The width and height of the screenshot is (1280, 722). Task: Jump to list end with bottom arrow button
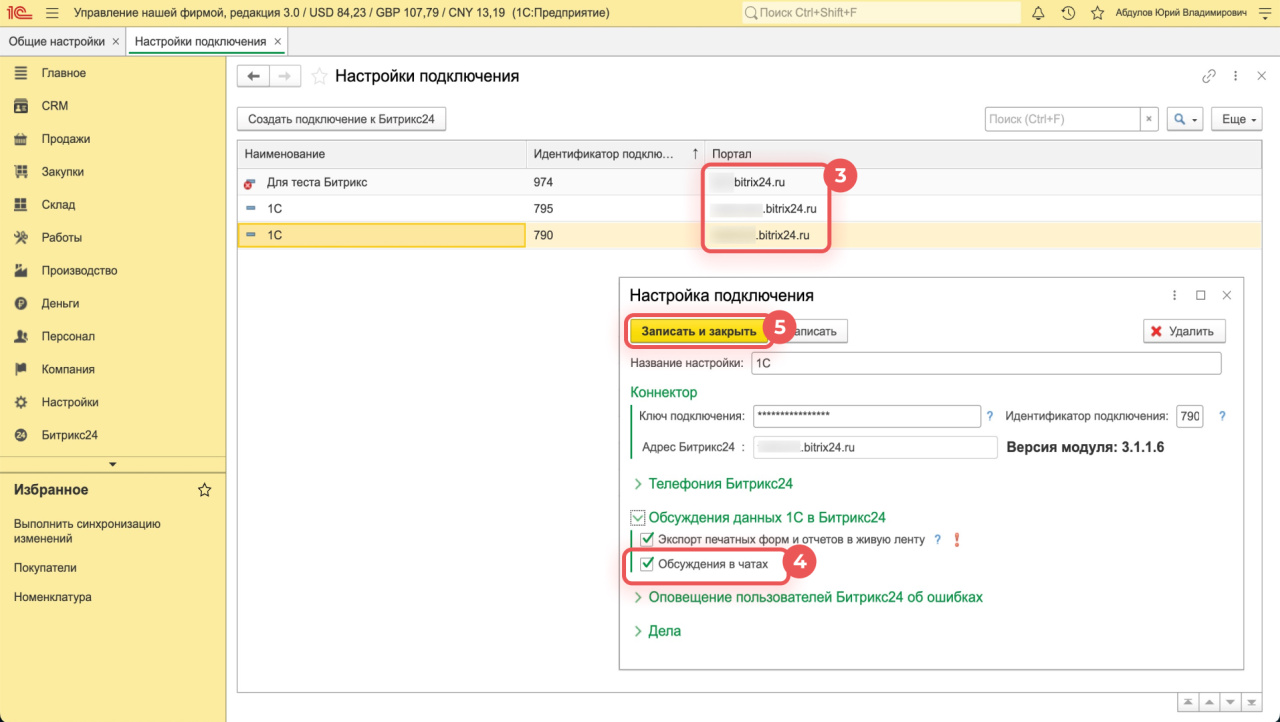coord(1253,702)
